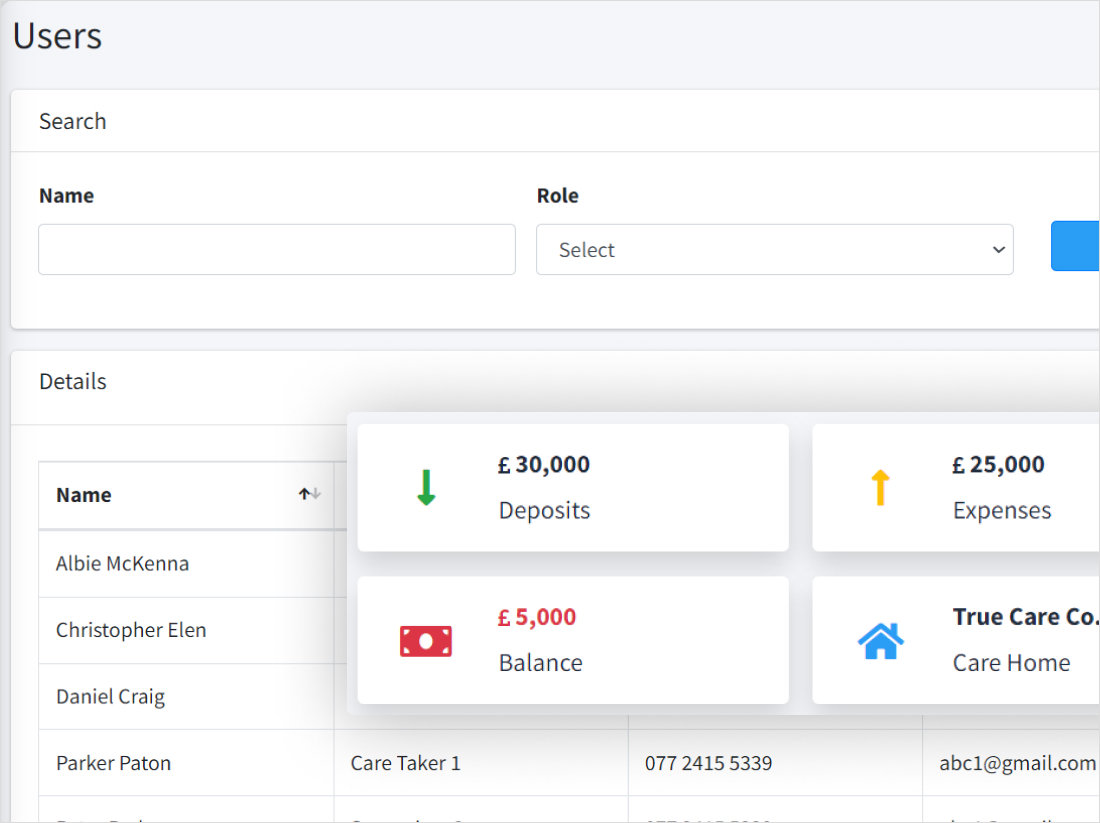The image size is (1100, 823).
Task: Open the True Care Co. card title
Action: tap(1025, 617)
